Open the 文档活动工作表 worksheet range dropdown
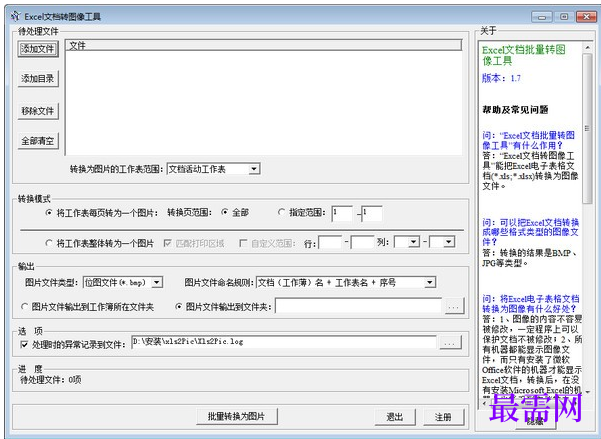The width and height of the screenshot is (601, 439). (x=253, y=169)
